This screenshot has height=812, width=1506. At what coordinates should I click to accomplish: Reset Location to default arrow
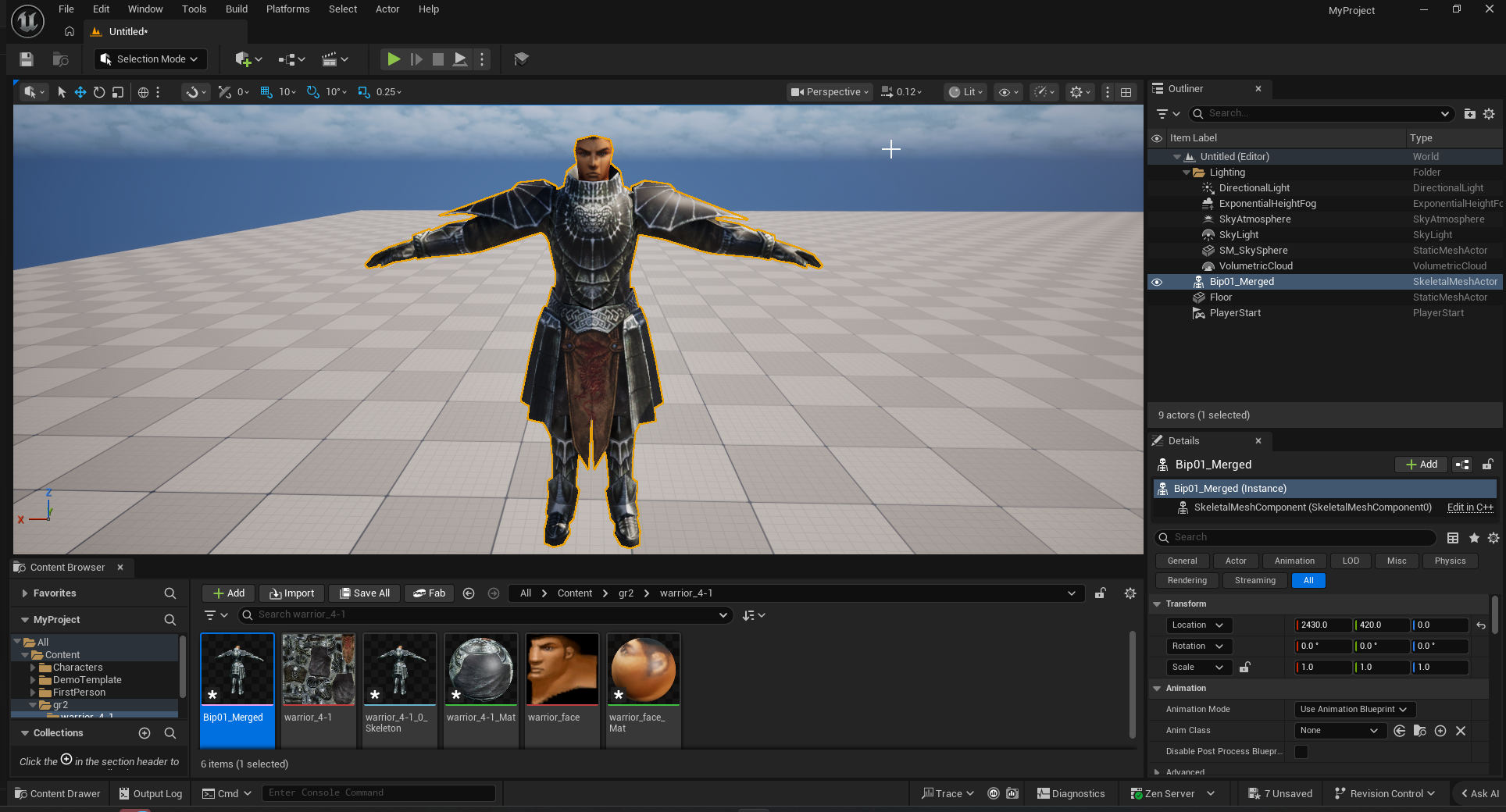[x=1481, y=625]
